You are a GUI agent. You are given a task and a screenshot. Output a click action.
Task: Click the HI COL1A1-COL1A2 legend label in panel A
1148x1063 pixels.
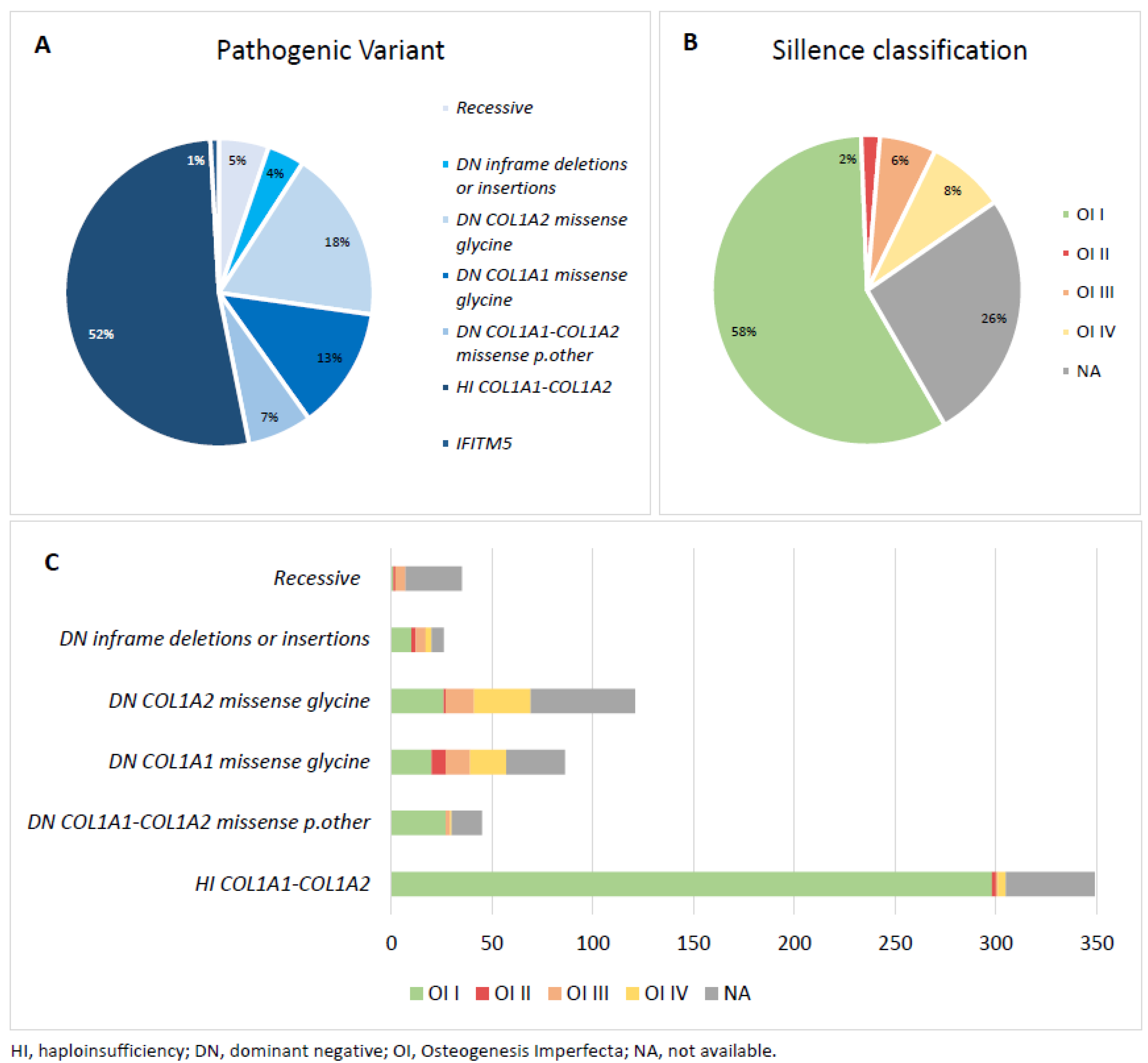click(x=533, y=387)
